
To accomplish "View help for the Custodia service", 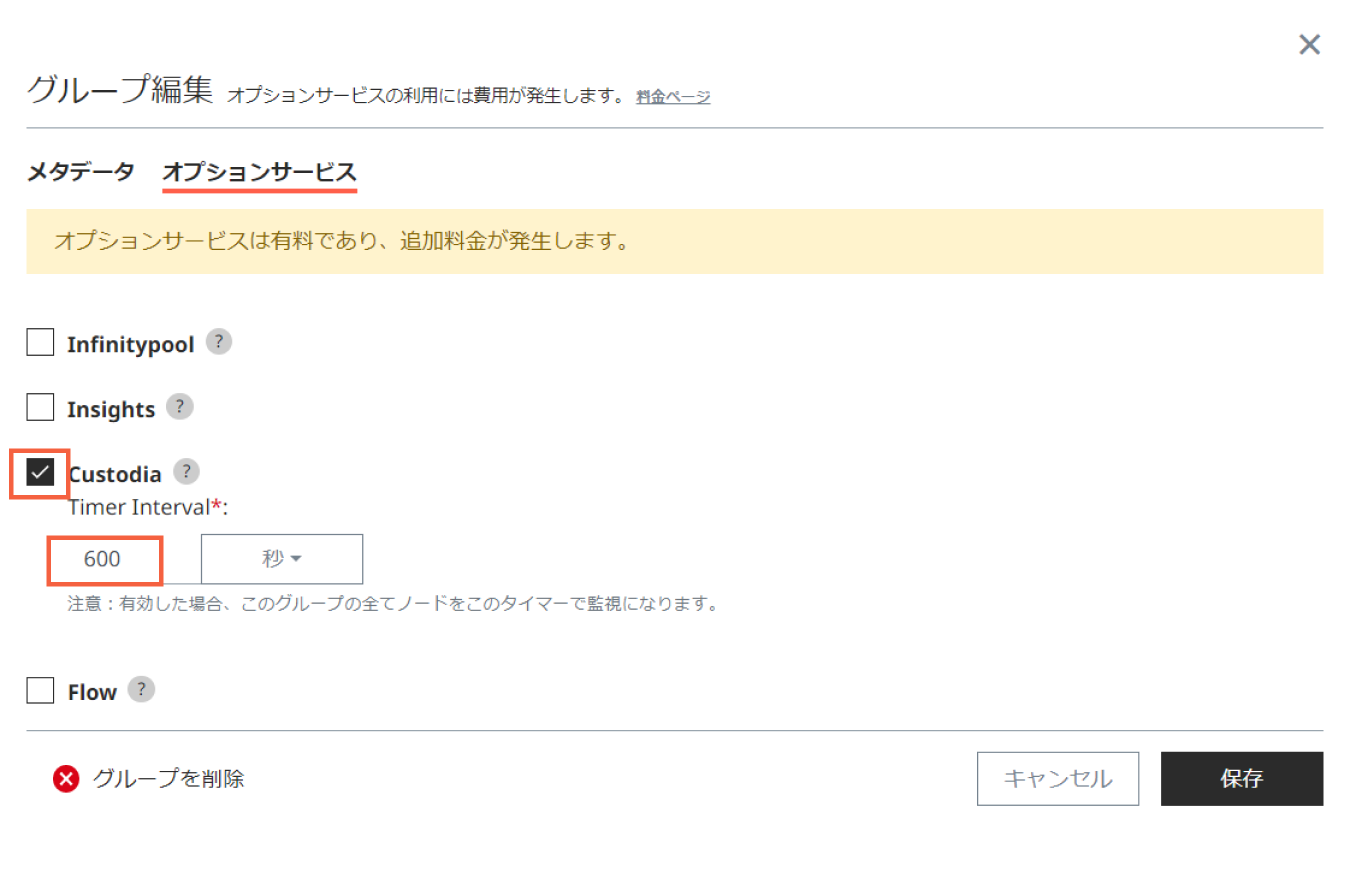I will [186, 472].
